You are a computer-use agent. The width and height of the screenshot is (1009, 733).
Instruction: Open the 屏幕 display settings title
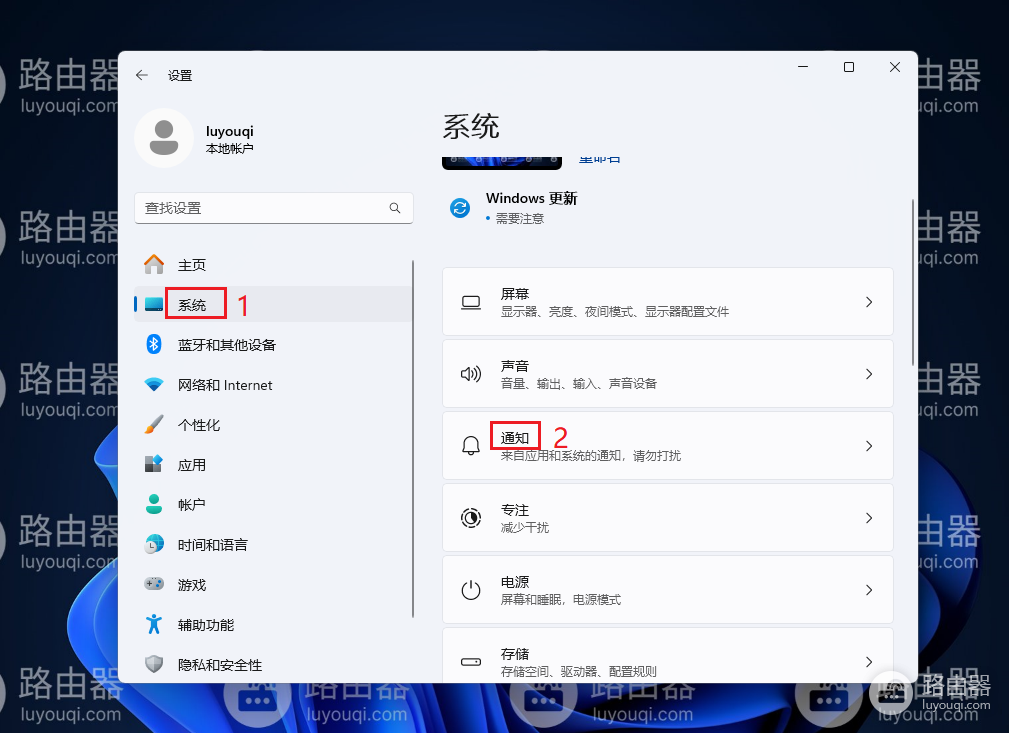coord(515,294)
